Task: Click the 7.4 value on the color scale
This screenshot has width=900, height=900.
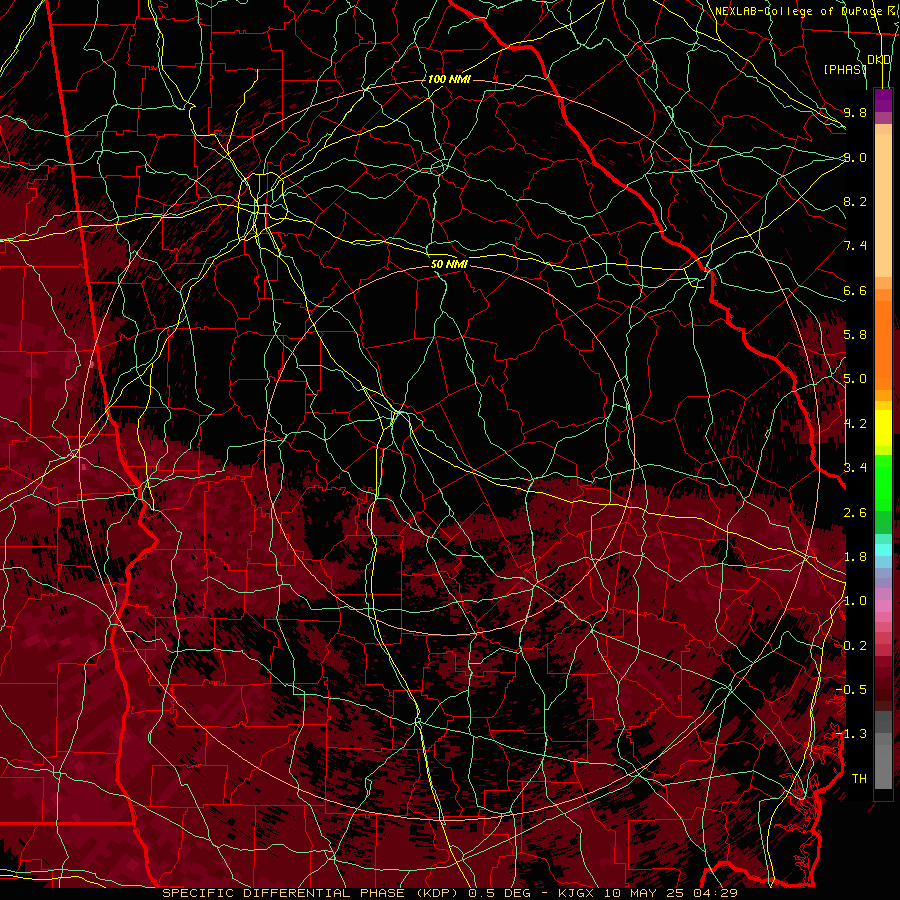Action: point(855,246)
